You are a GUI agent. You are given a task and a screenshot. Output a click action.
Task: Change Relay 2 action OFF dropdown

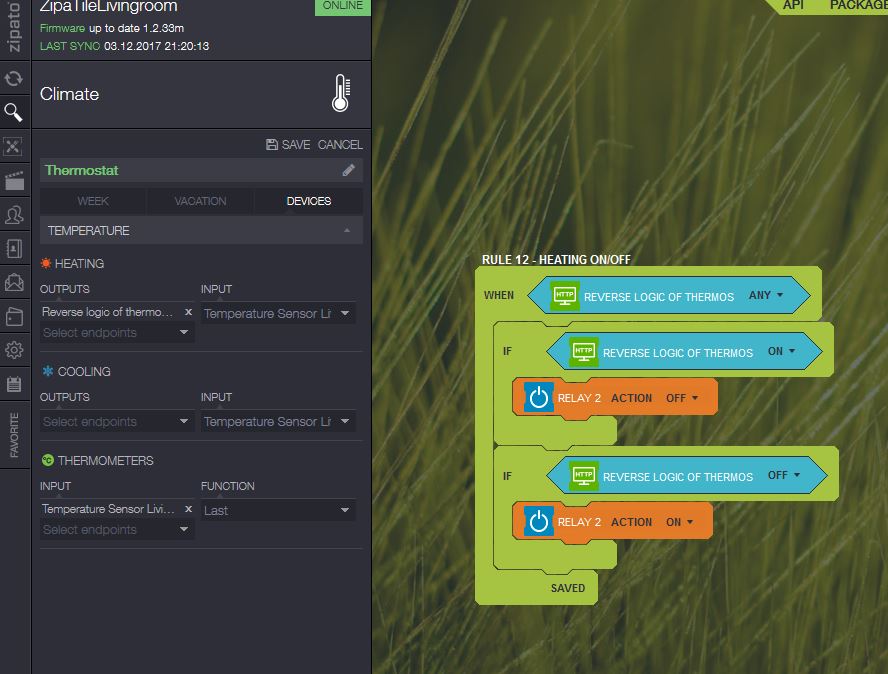[682, 398]
